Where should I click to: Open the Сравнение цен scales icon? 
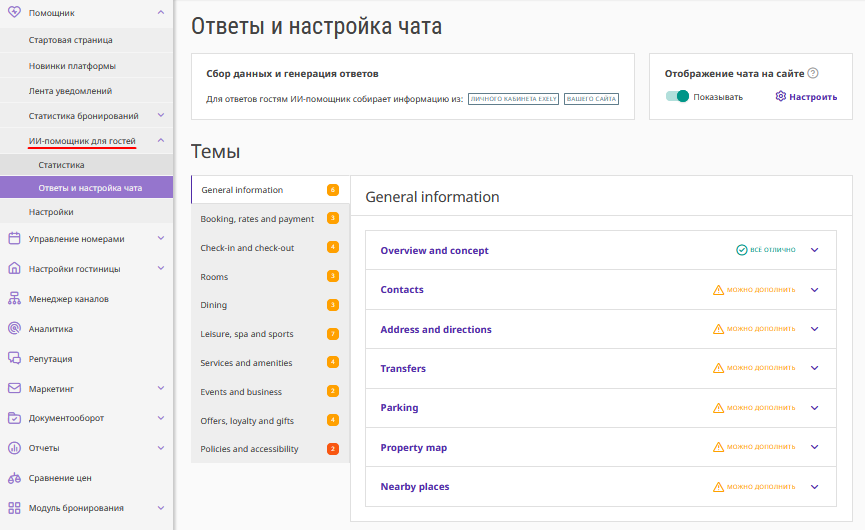(14, 478)
